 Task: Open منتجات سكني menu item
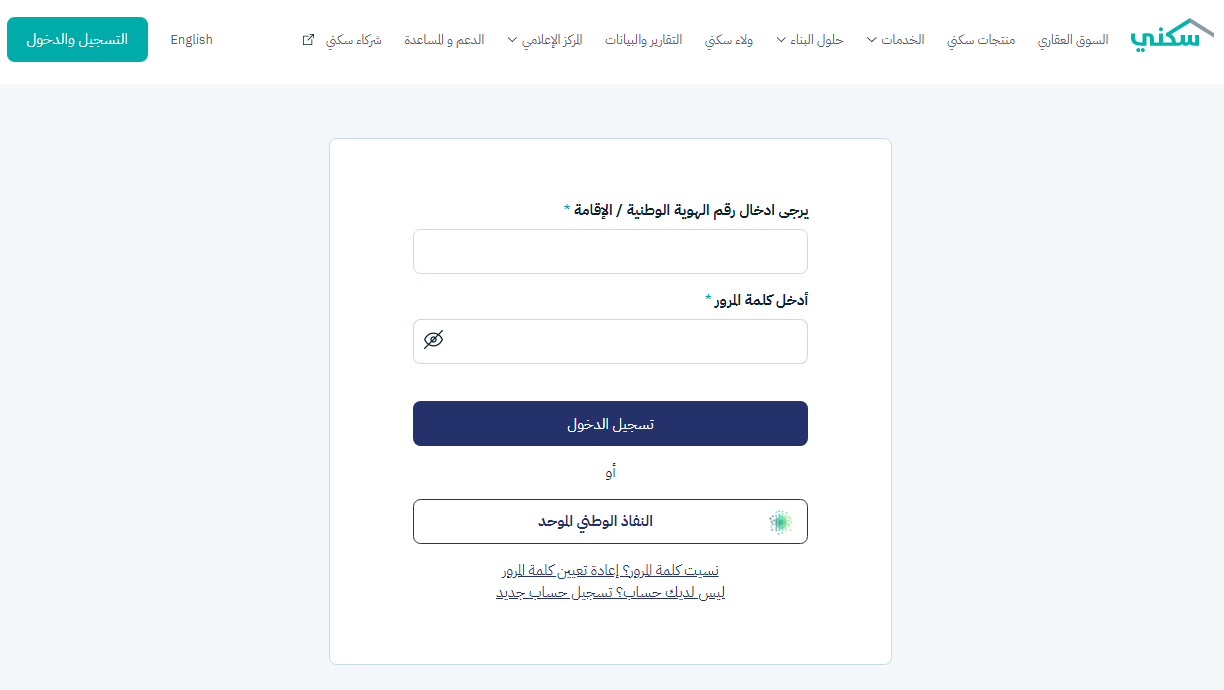981,40
